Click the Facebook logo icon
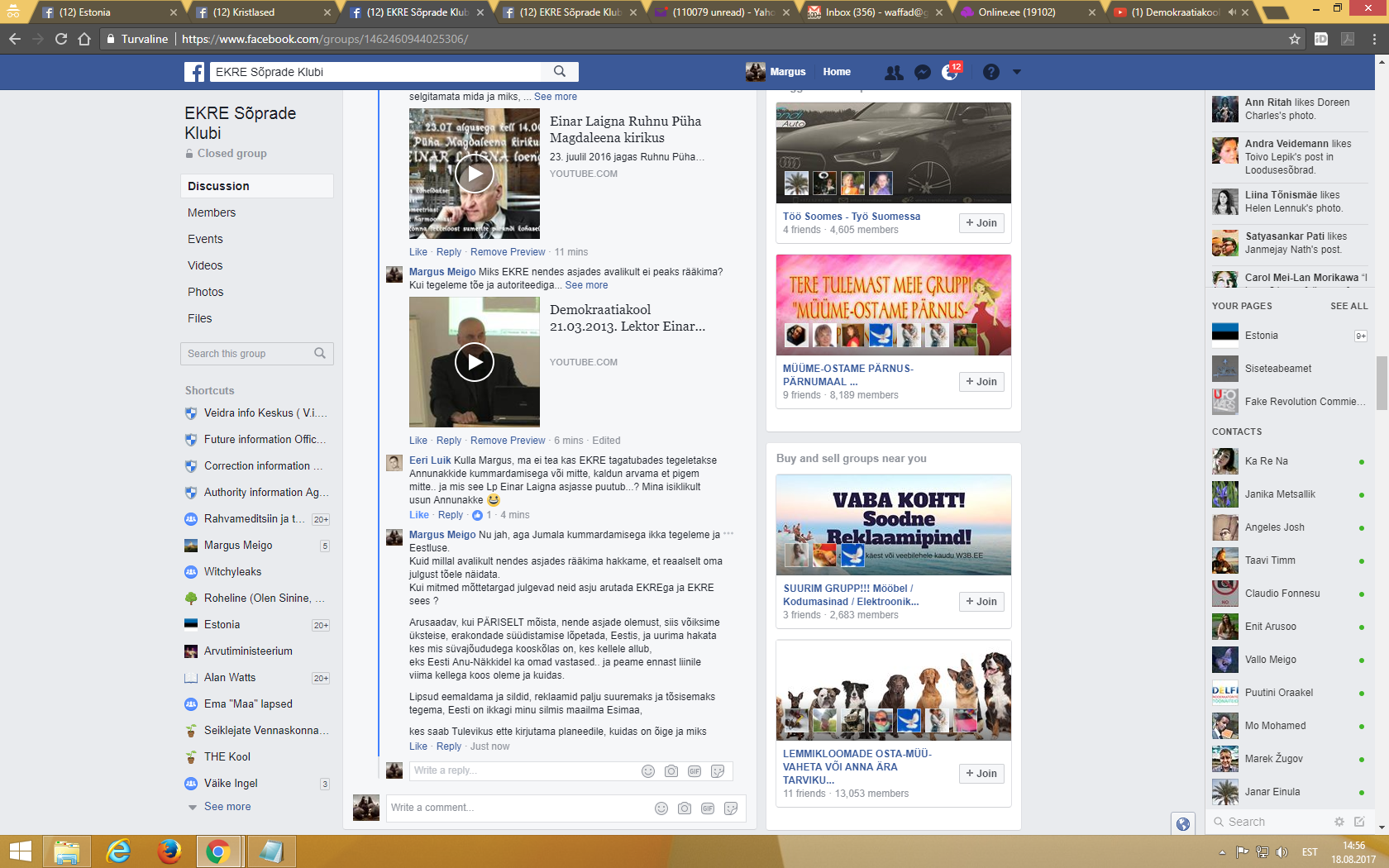 pos(194,72)
